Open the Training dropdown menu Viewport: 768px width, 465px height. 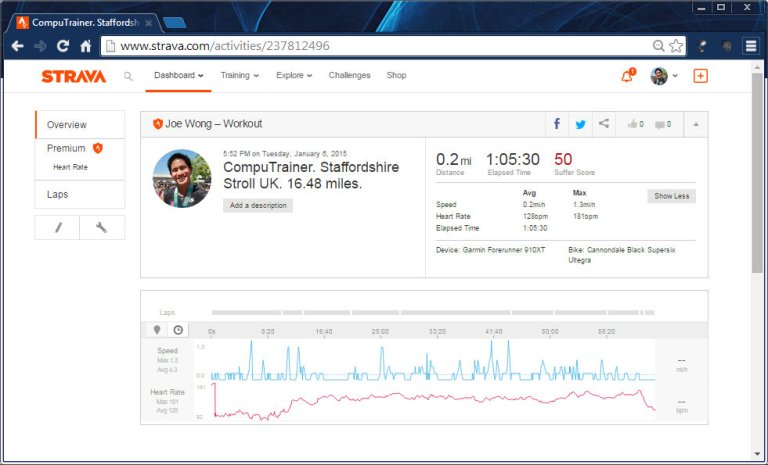239,75
